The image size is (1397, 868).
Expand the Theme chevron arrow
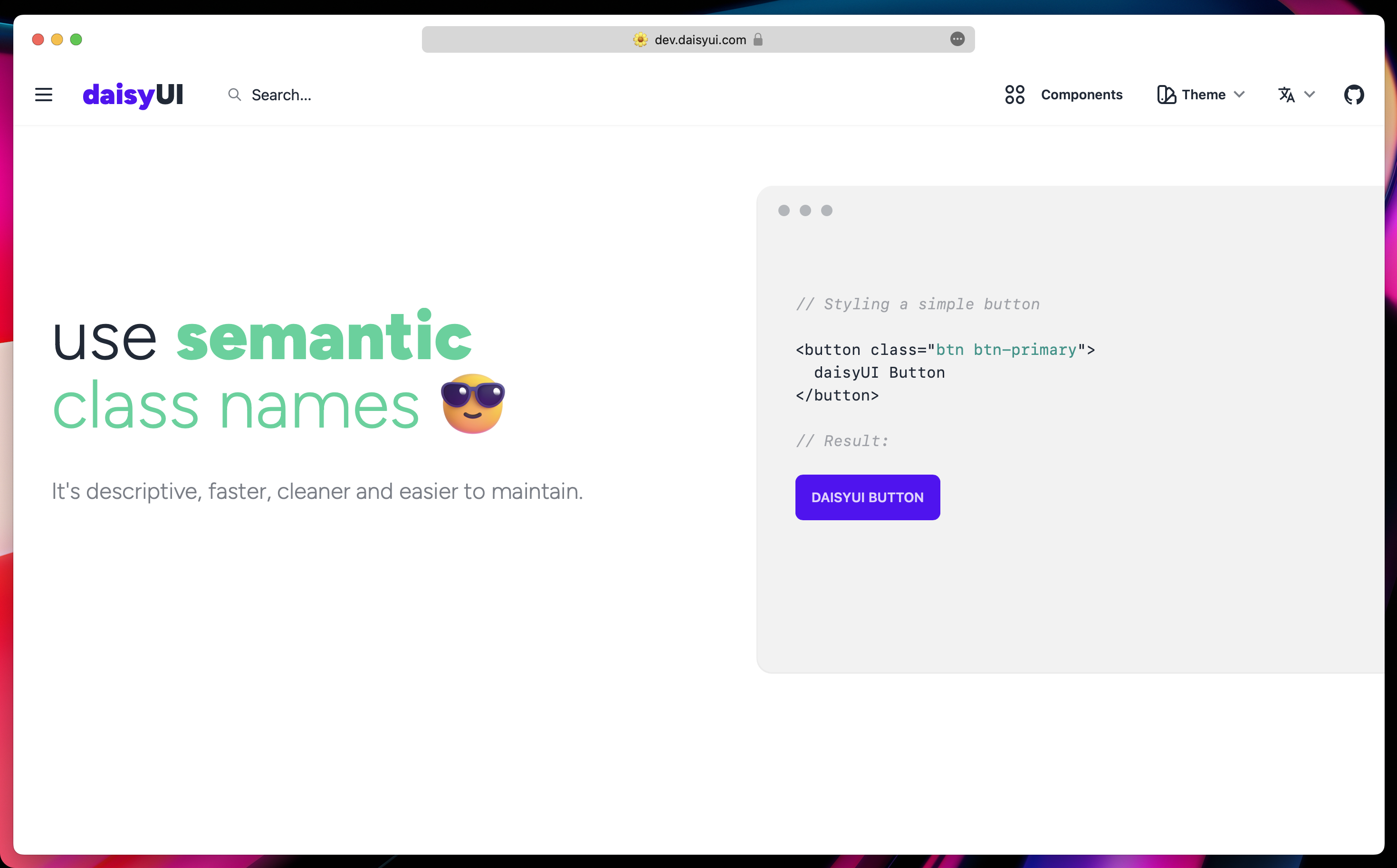(1239, 95)
